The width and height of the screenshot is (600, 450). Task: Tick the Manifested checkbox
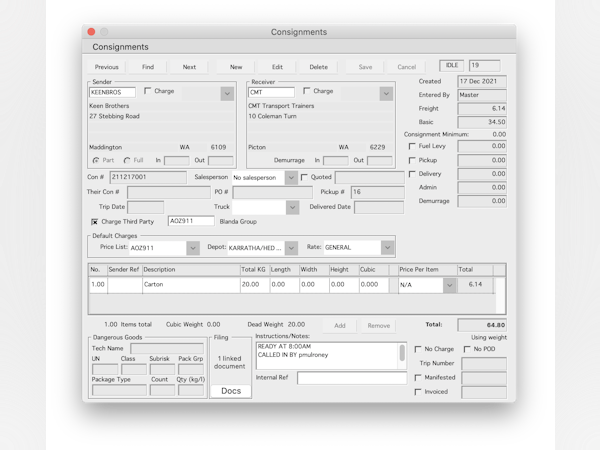pyautogui.click(x=418, y=378)
